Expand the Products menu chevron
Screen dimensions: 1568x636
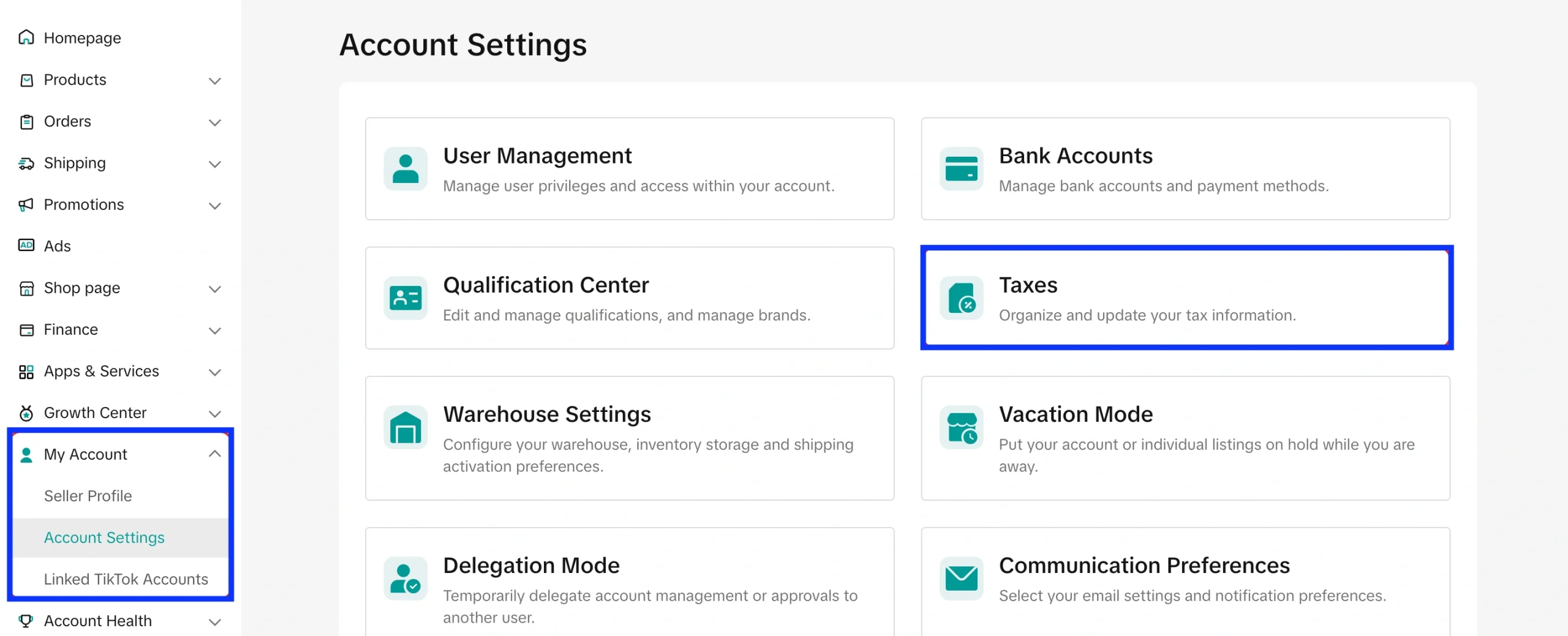point(214,81)
